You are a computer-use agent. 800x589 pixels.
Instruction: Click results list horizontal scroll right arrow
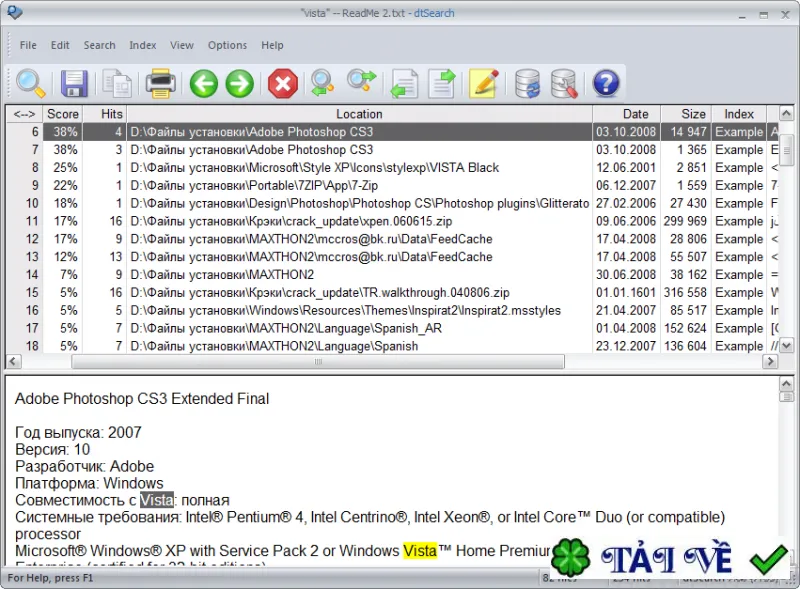coord(769,361)
